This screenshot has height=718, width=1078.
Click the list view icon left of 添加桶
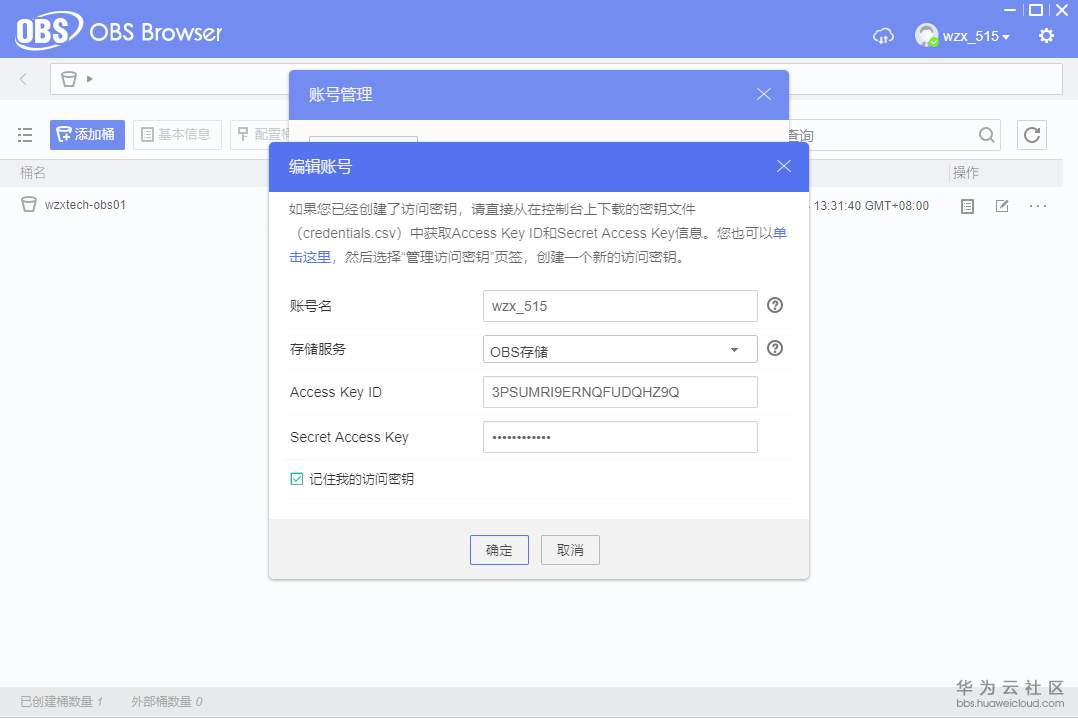[x=25, y=134]
